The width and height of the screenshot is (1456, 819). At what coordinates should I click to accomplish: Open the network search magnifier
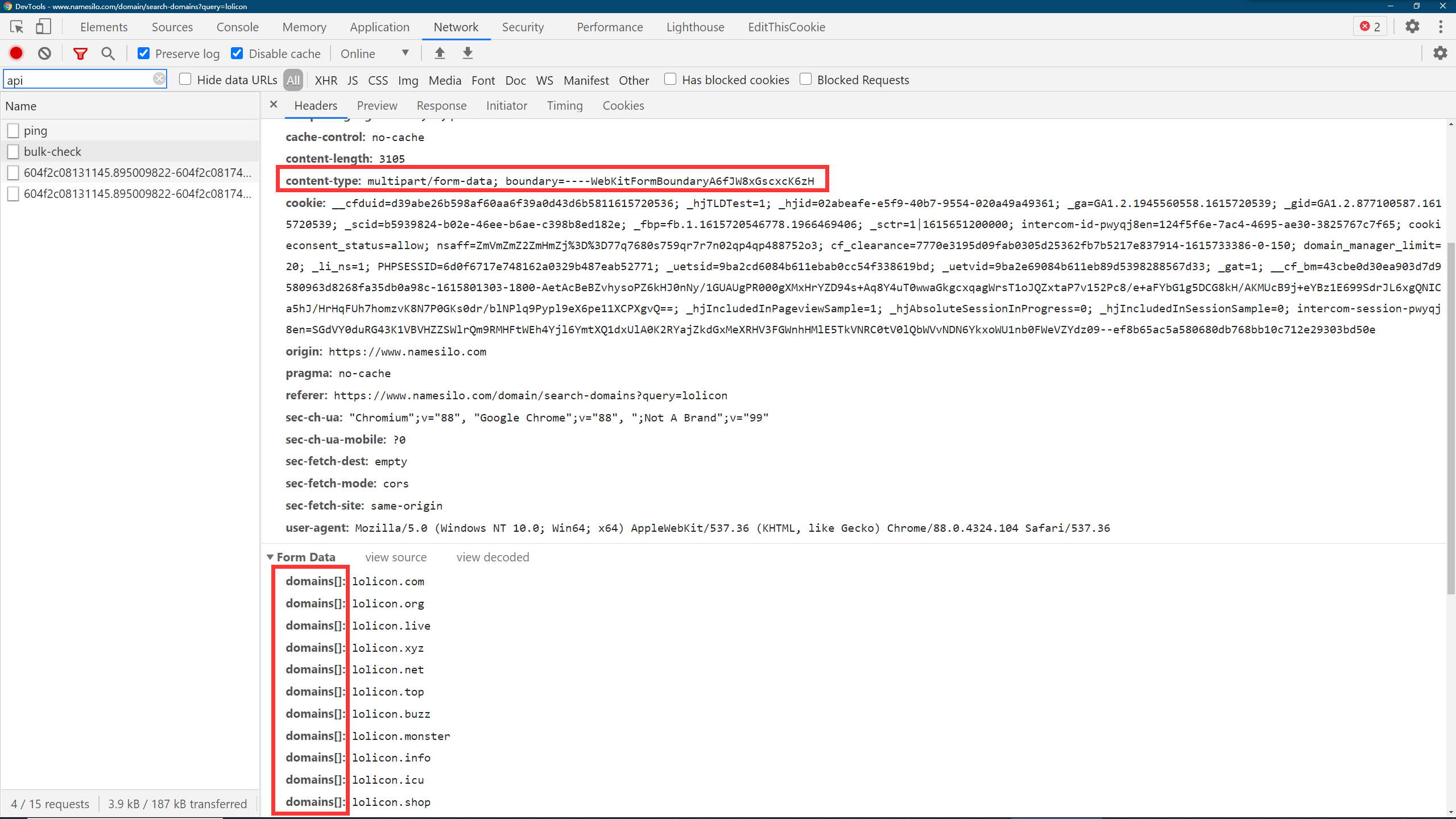pyautogui.click(x=107, y=53)
